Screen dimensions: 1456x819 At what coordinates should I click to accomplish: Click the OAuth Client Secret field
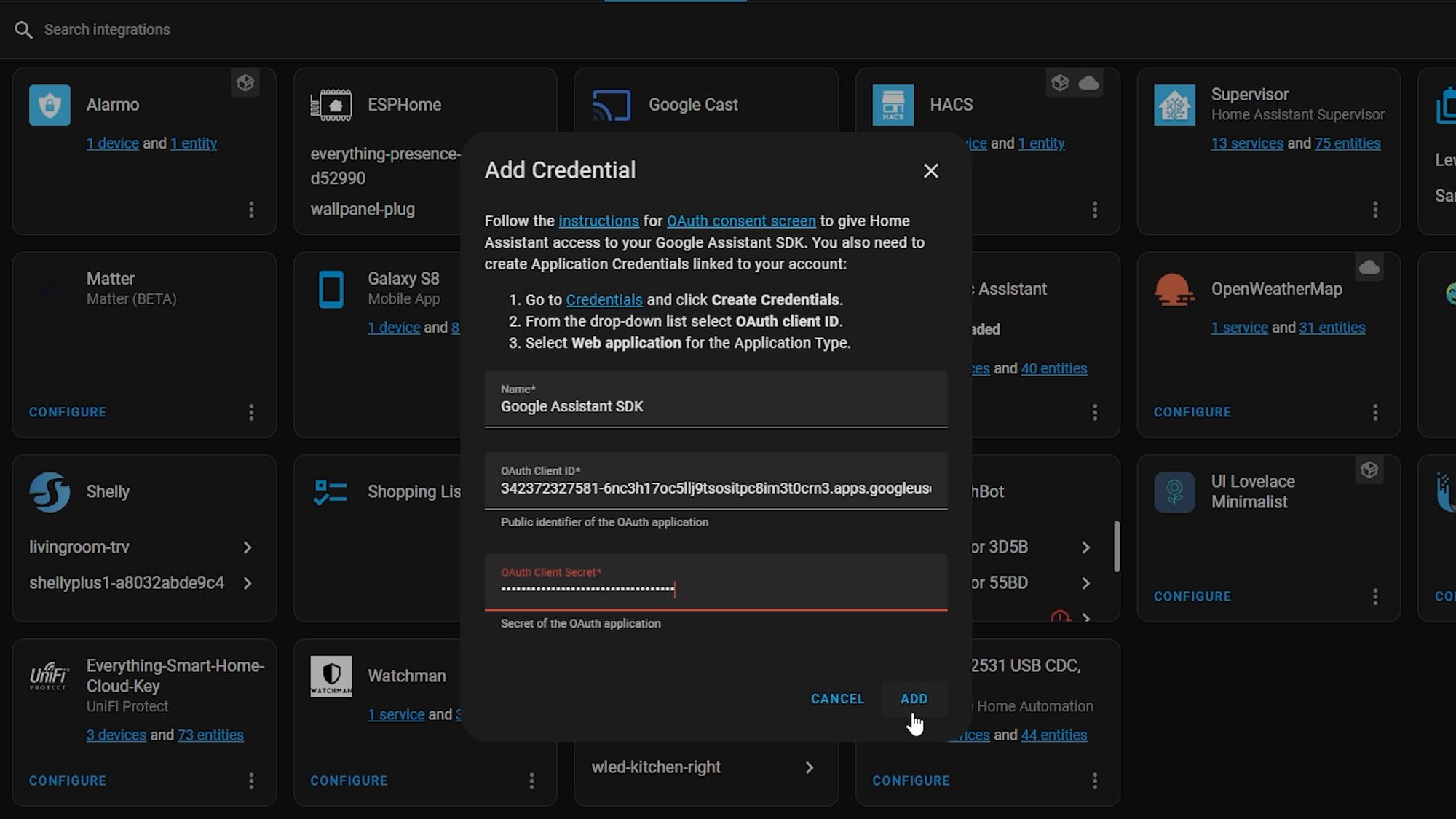(716, 582)
